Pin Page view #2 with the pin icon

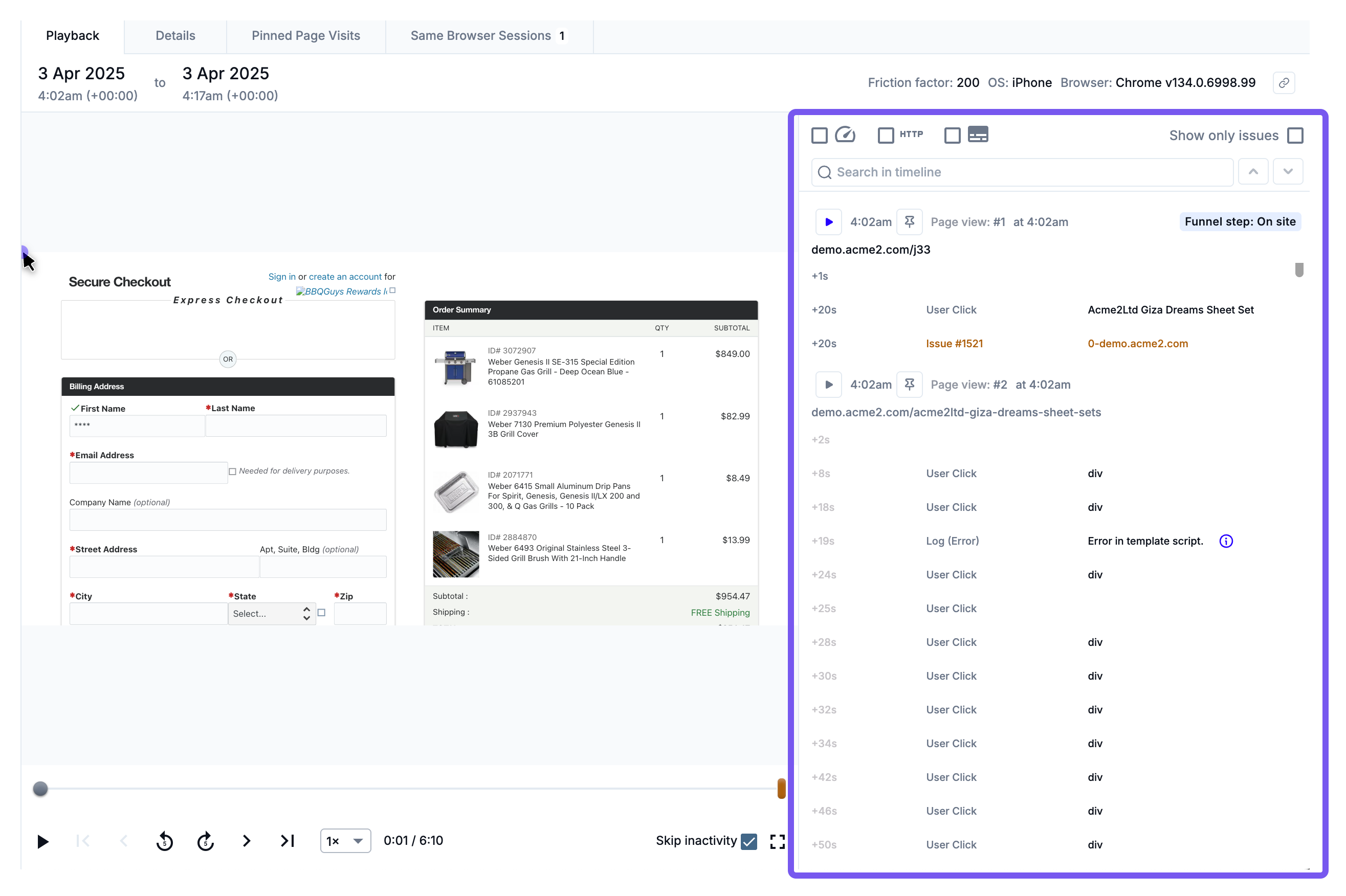tap(909, 385)
